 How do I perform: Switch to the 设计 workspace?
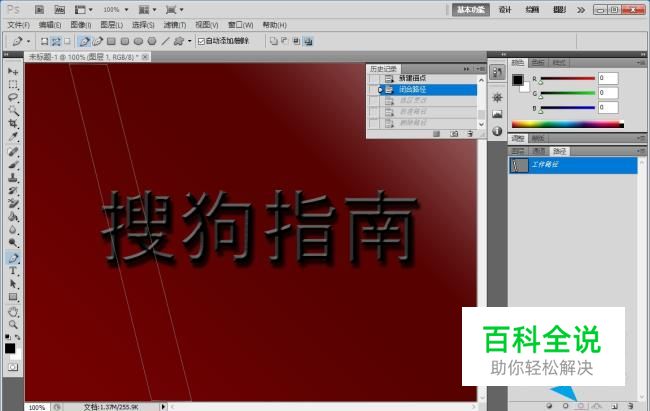[505, 10]
